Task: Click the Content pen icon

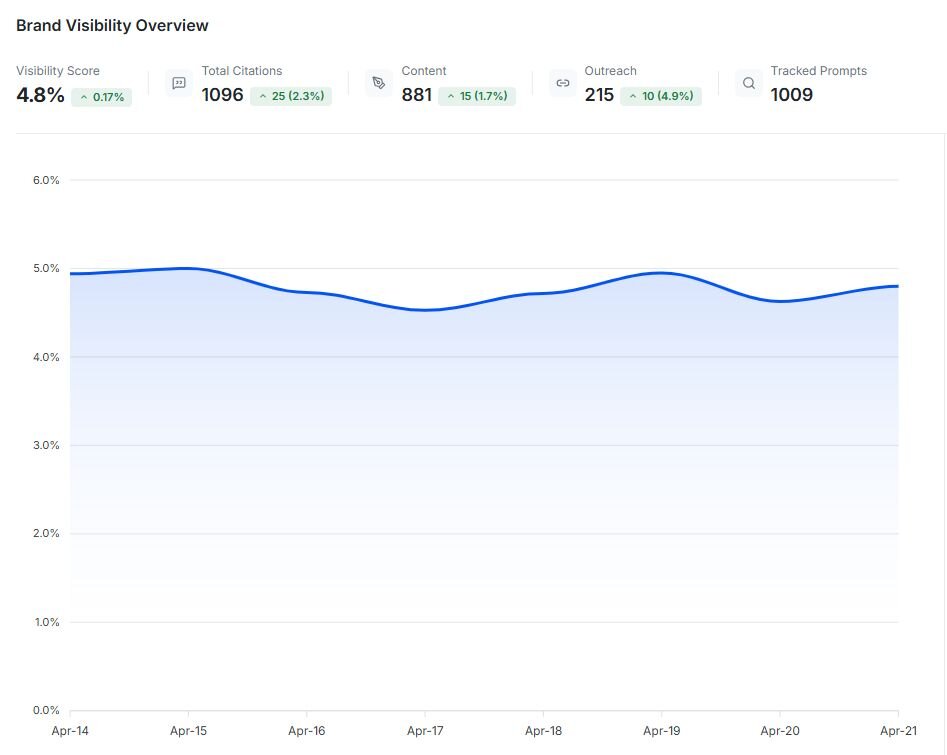Action: point(379,83)
